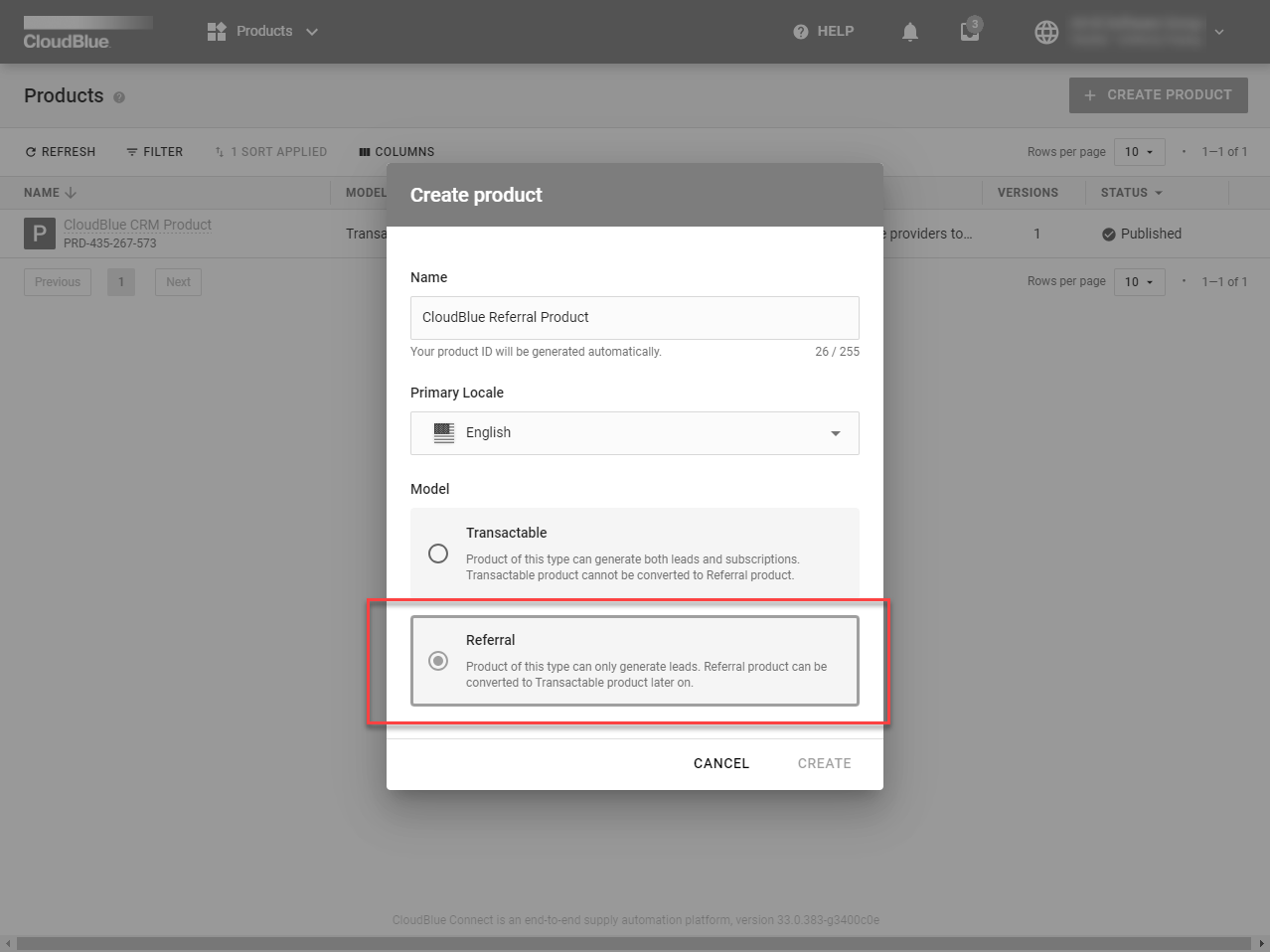This screenshot has height=952, width=1270.
Task: Open the HELP question-mark icon
Action: (801, 32)
